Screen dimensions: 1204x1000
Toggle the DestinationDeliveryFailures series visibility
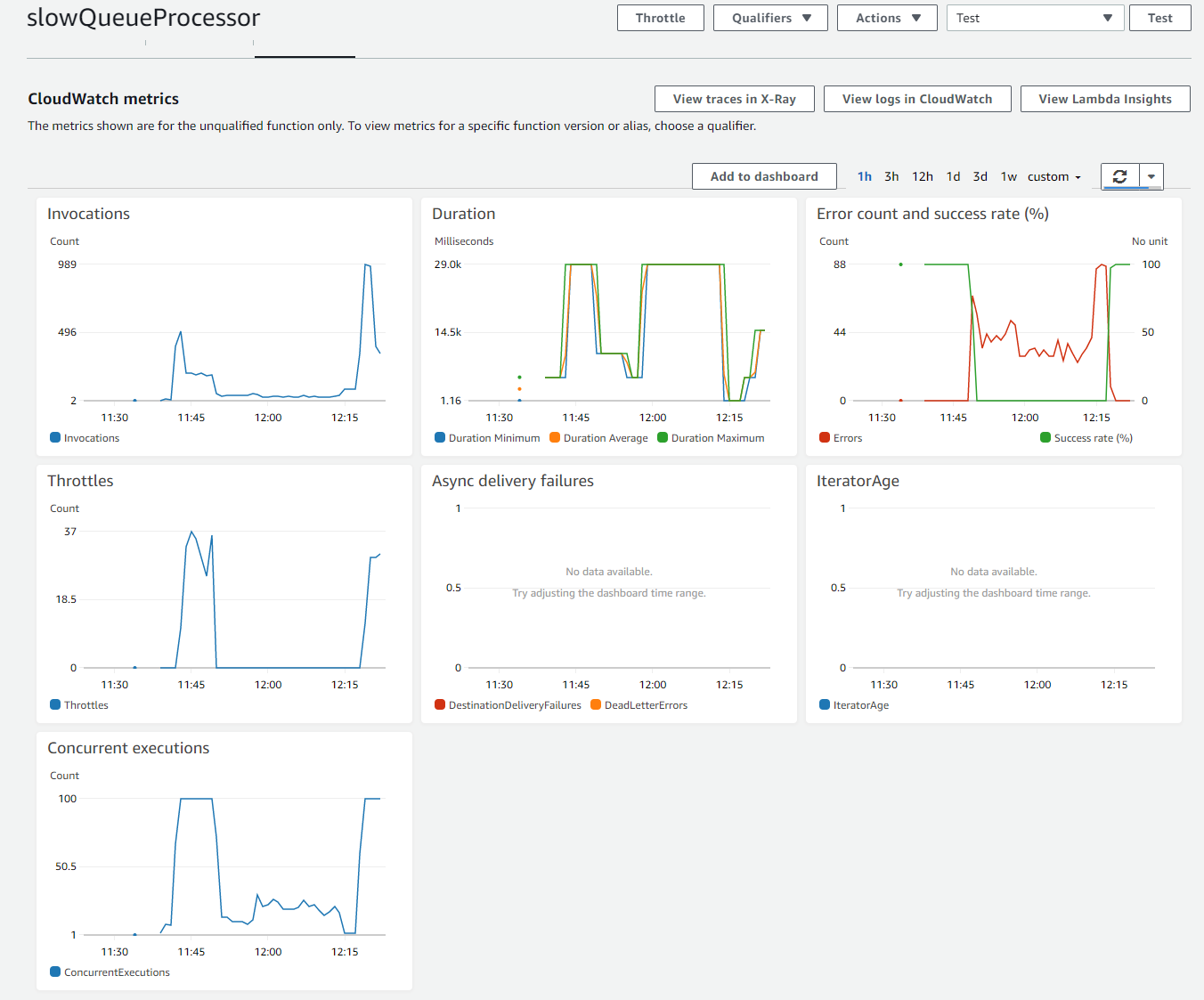(439, 704)
